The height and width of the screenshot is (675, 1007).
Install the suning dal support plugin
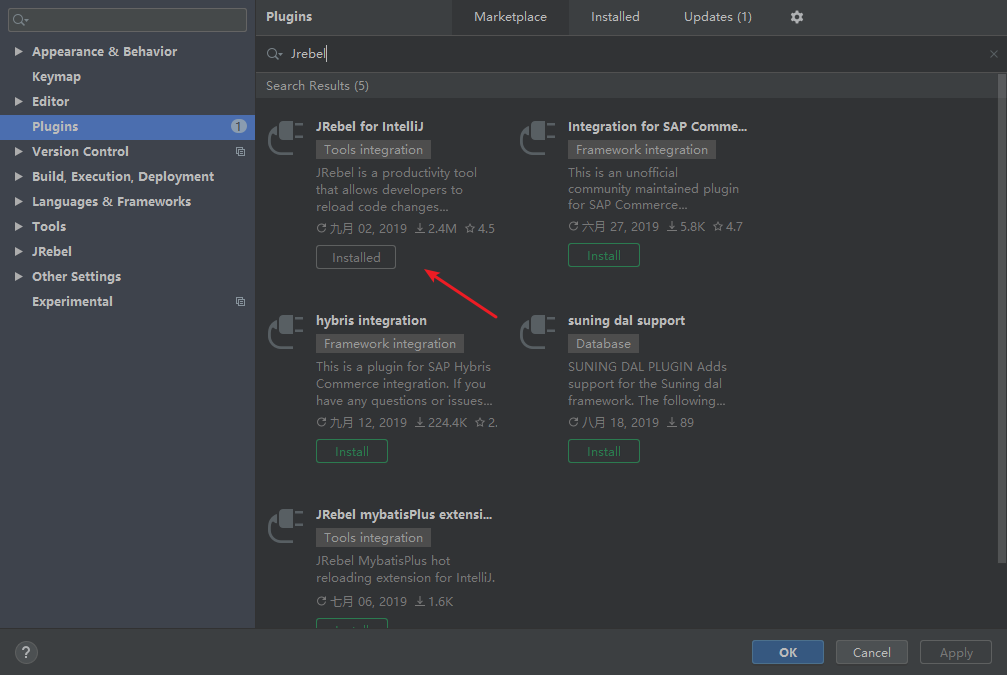(604, 451)
